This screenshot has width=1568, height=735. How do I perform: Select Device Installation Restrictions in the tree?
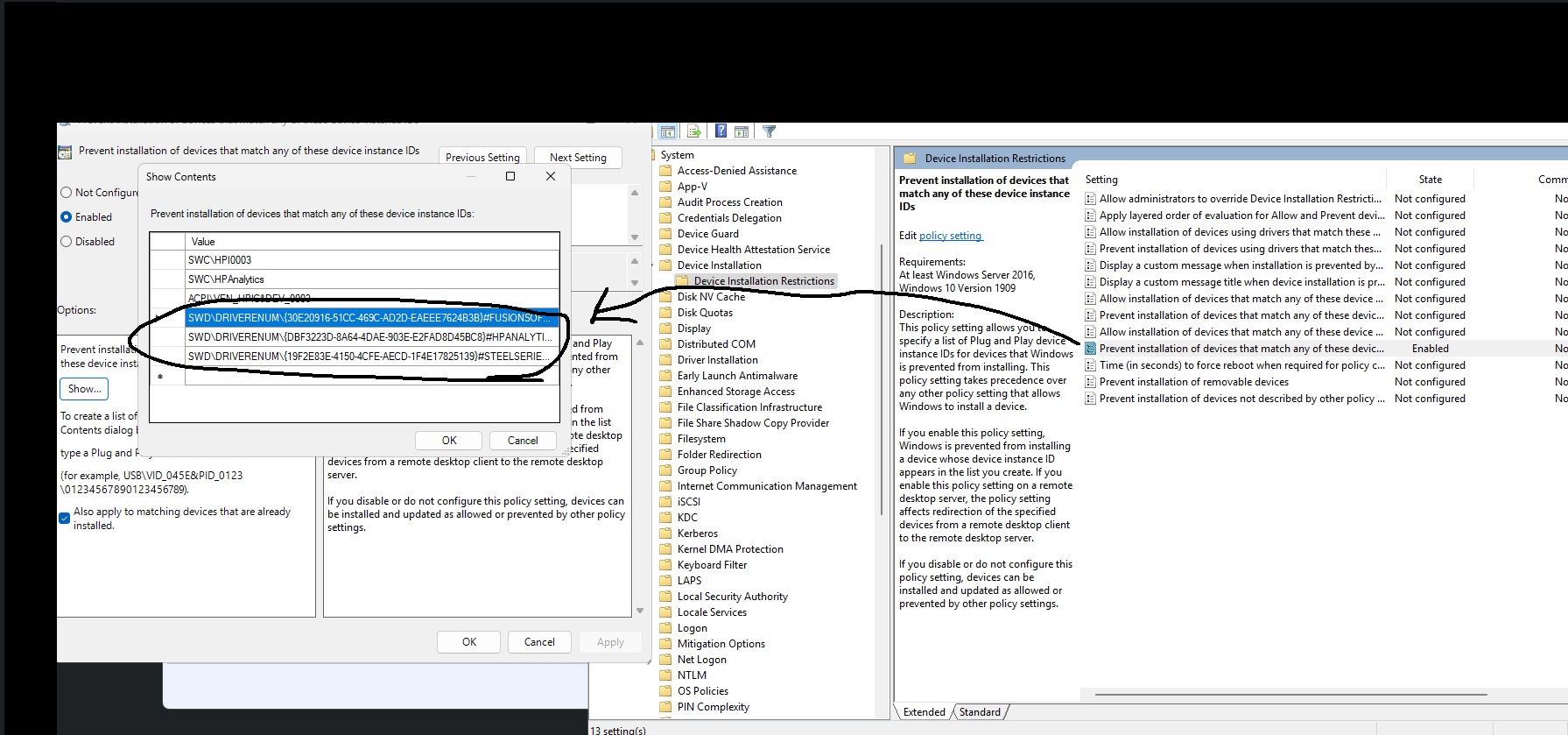[x=764, y=281]
